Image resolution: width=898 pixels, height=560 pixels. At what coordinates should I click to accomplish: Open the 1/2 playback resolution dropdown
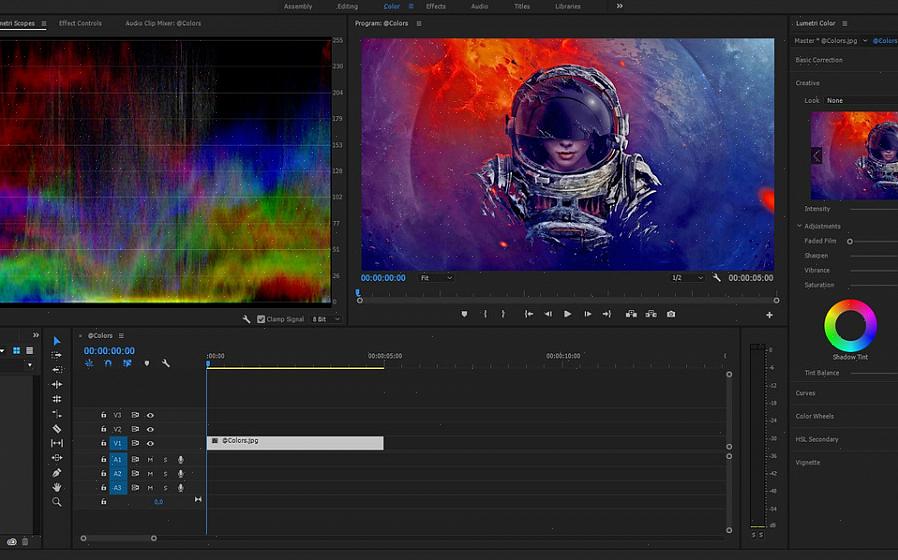click(x=687, y=278)
